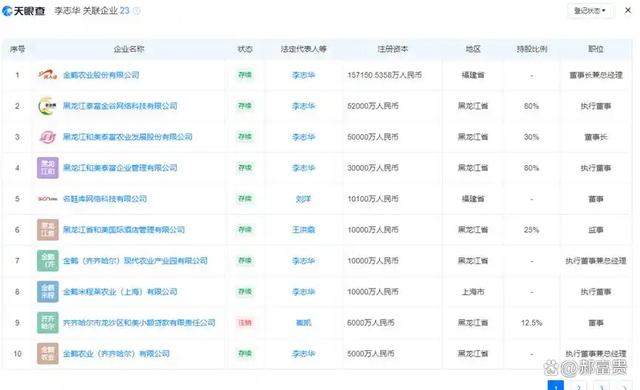Viewport: 640px width, 390px height.
Task: Click the 30% shareholding cell
Action: coord(531,137)
